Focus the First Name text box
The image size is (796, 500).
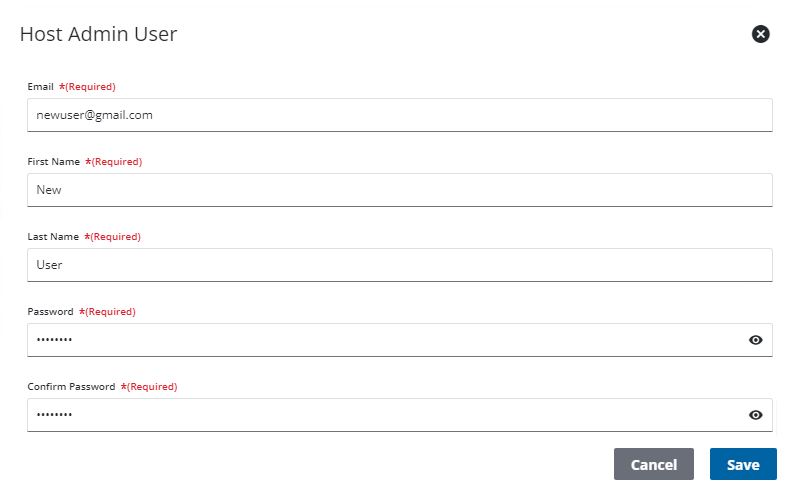click(399, 190)
